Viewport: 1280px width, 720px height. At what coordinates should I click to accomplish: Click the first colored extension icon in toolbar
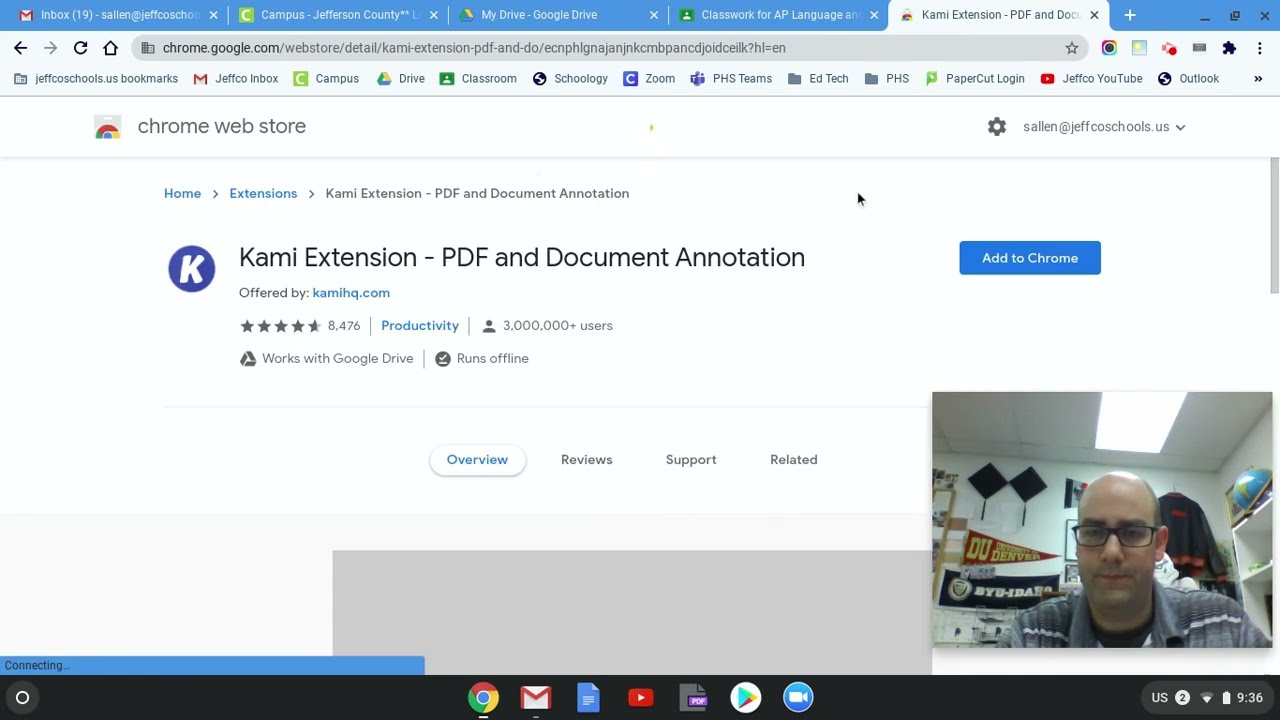(x=1109, y=48)
